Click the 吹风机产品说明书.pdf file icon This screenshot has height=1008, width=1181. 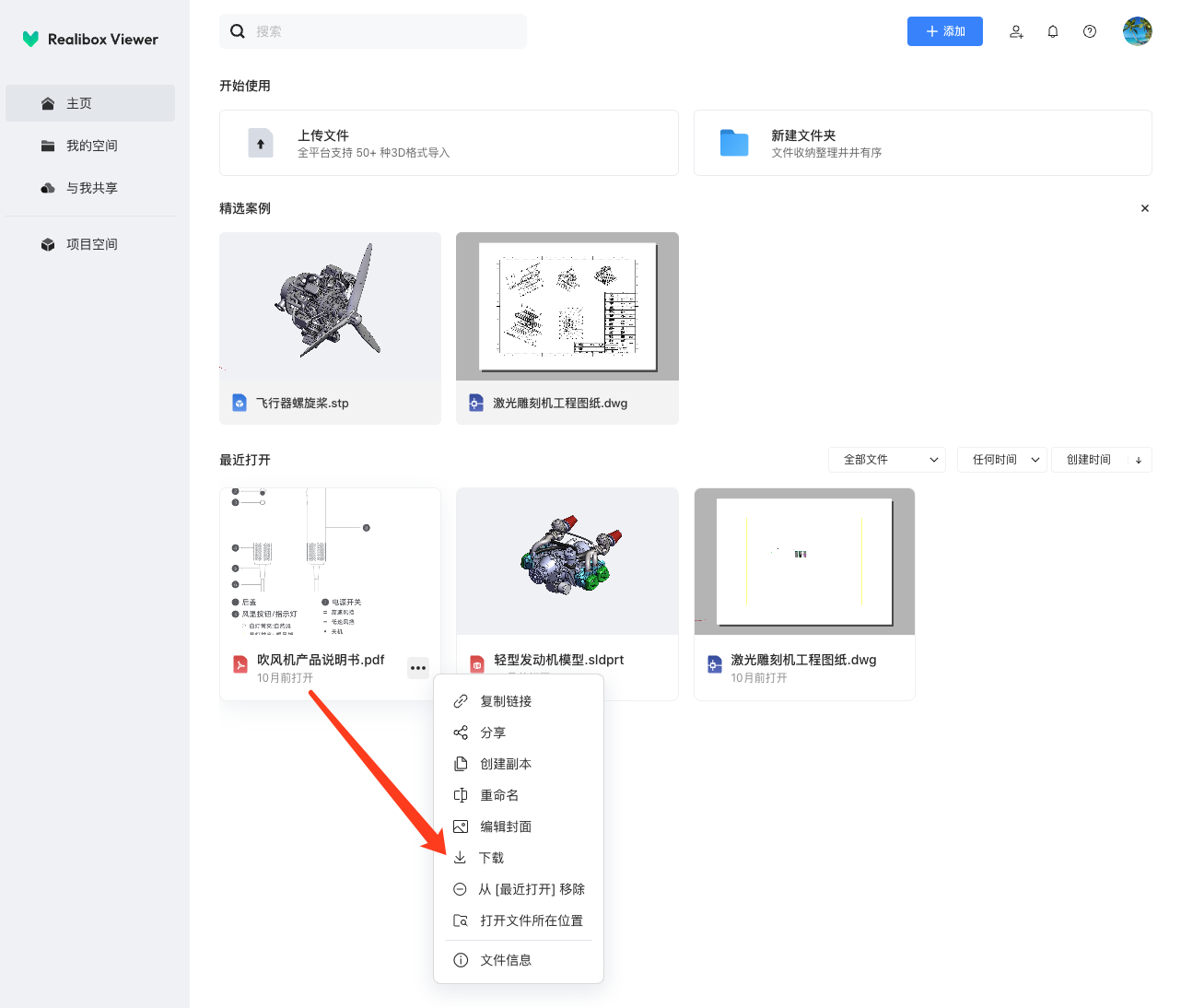click(x=240, y=664)
